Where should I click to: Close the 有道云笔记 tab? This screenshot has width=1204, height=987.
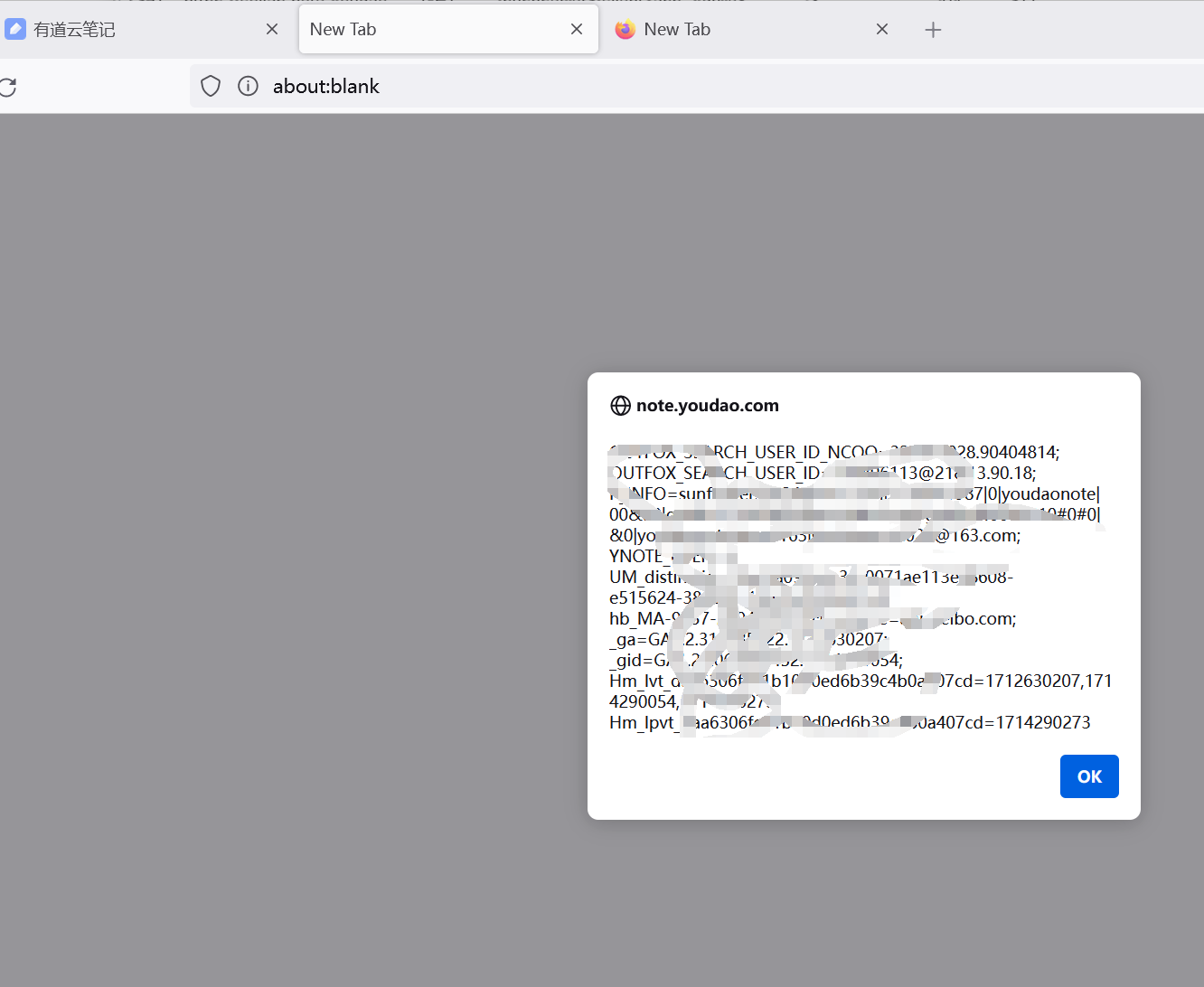(x=272, y=29)
